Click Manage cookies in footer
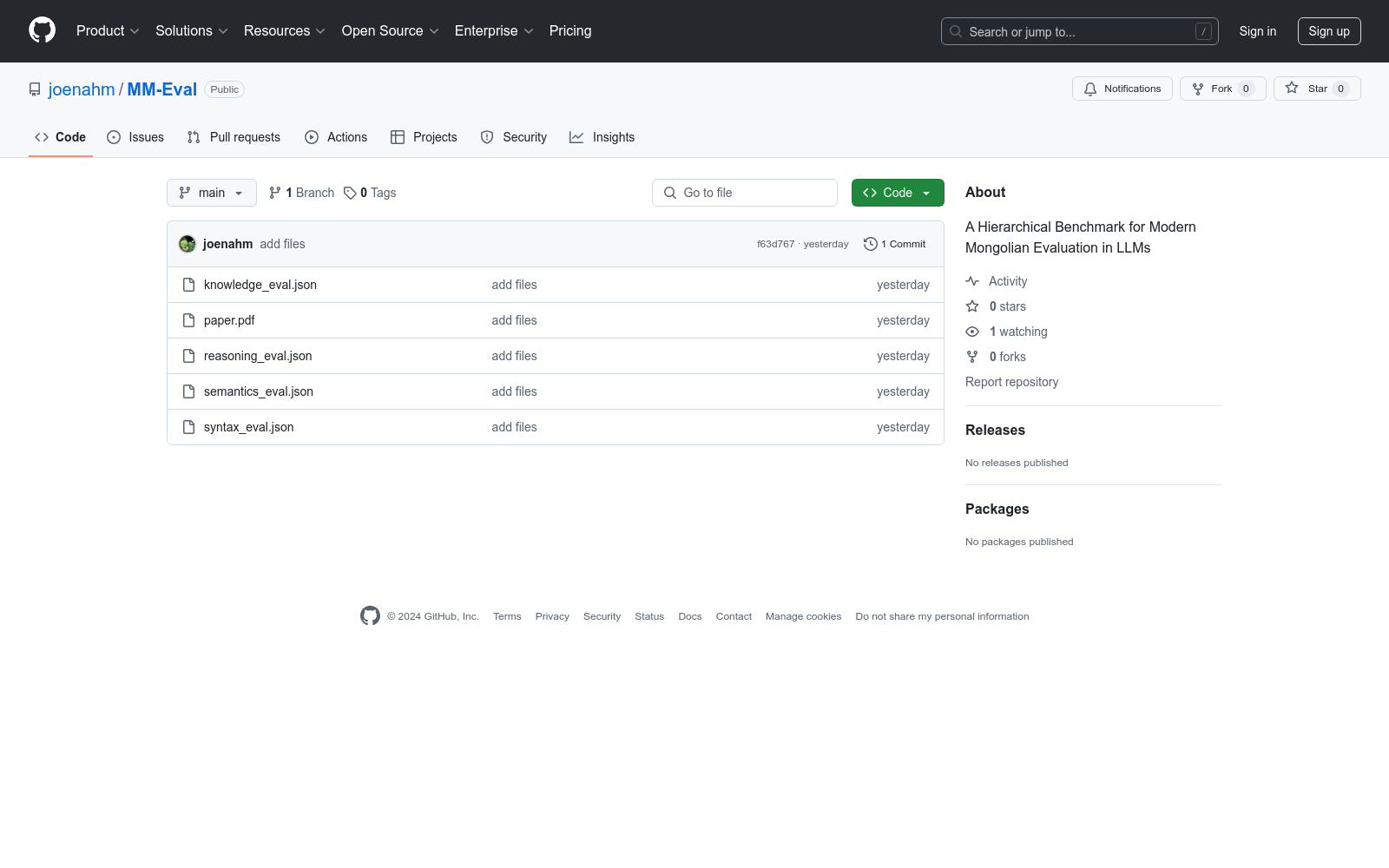 point(803,616)
